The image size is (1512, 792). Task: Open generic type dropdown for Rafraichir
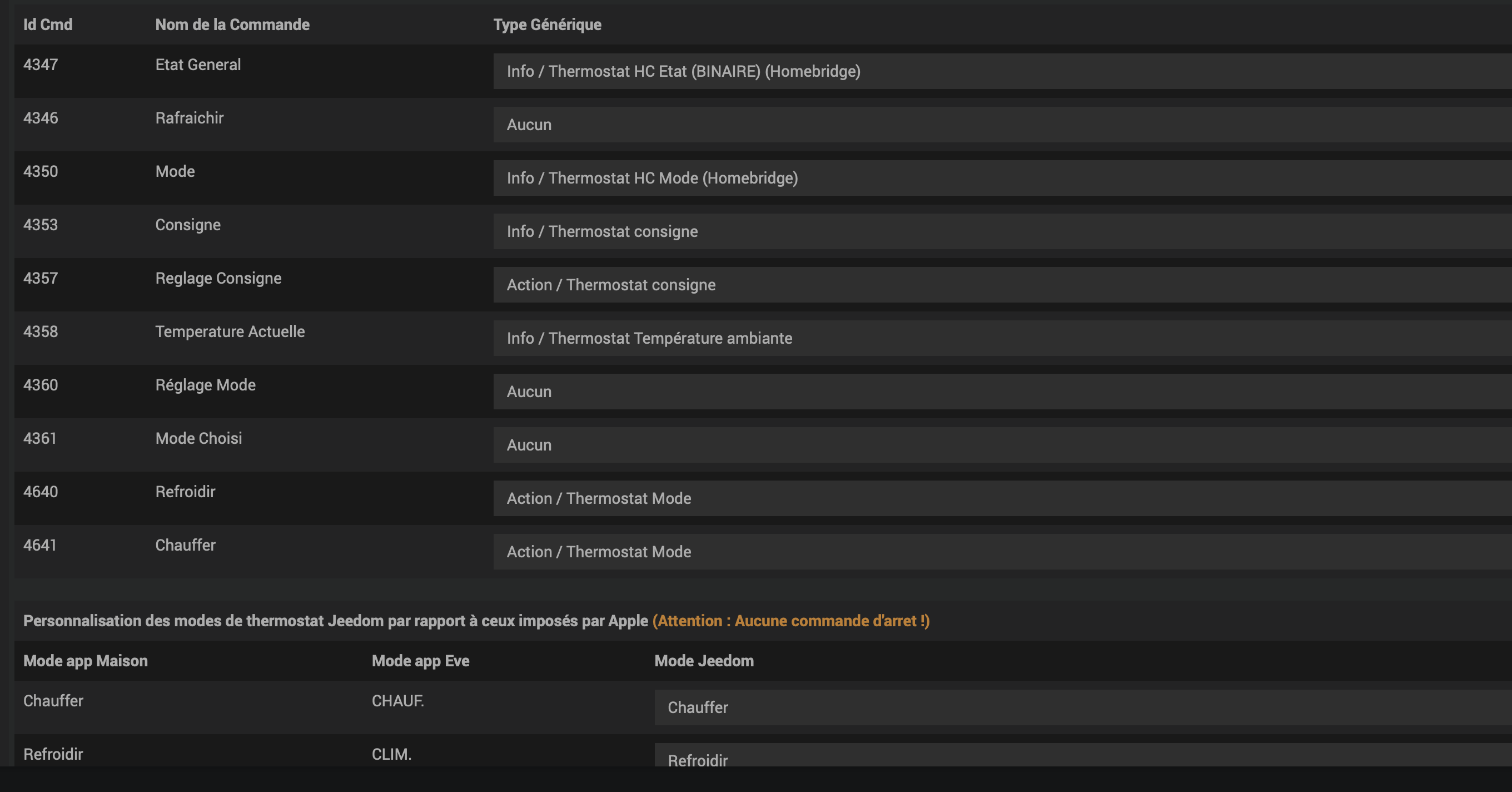pos(1002,125)
